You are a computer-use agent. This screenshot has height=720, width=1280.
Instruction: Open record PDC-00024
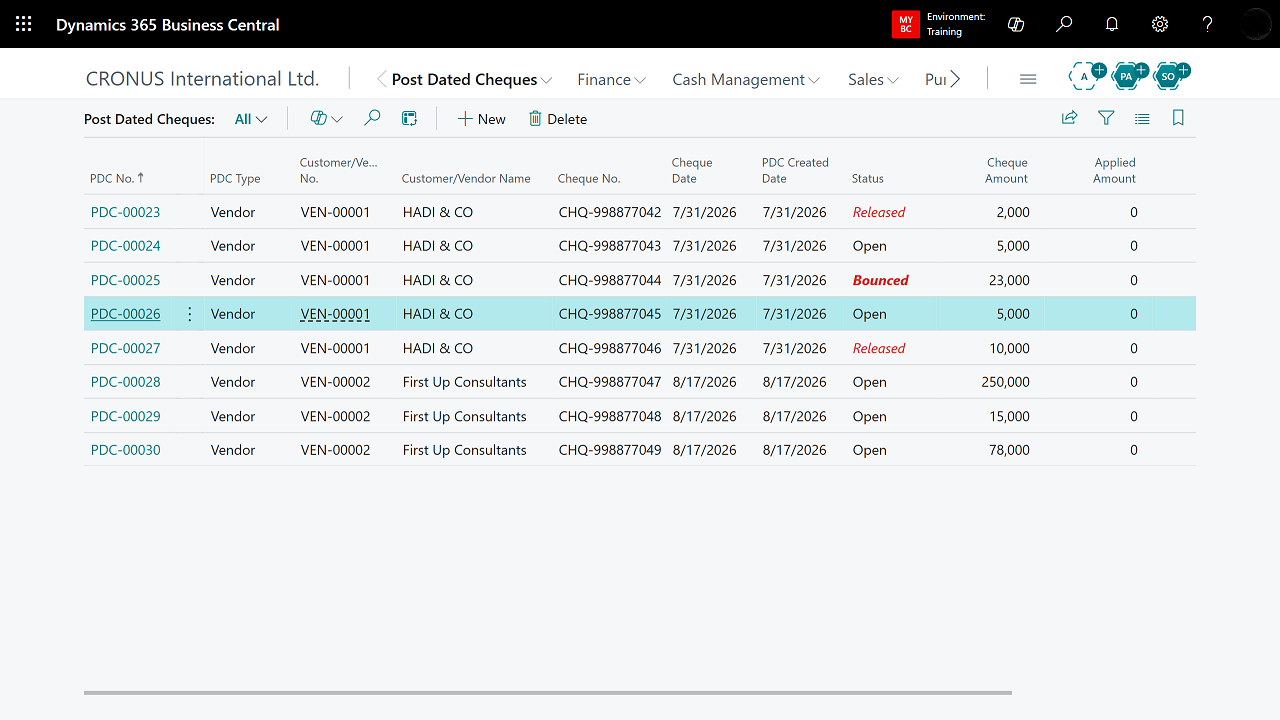(x=125, y=246)
